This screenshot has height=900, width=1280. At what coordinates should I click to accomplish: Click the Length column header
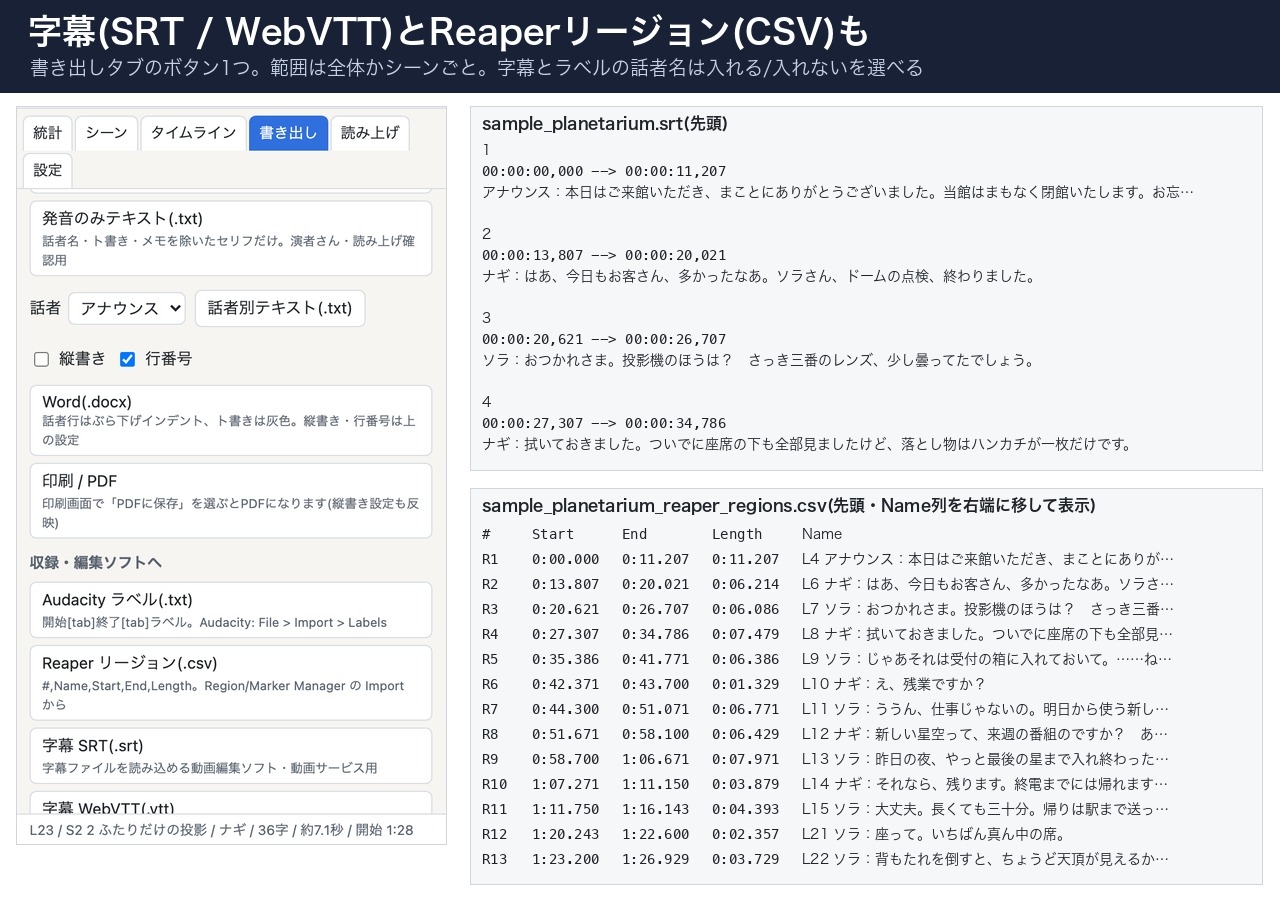click(737, 534)
